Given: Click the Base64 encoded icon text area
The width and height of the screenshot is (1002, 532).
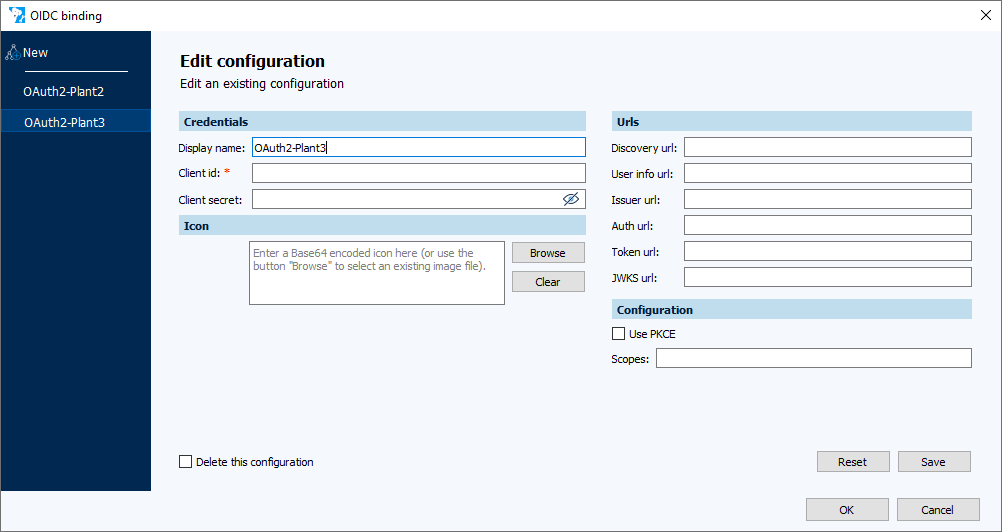Looking at the screenshot, I should [376, 273].
